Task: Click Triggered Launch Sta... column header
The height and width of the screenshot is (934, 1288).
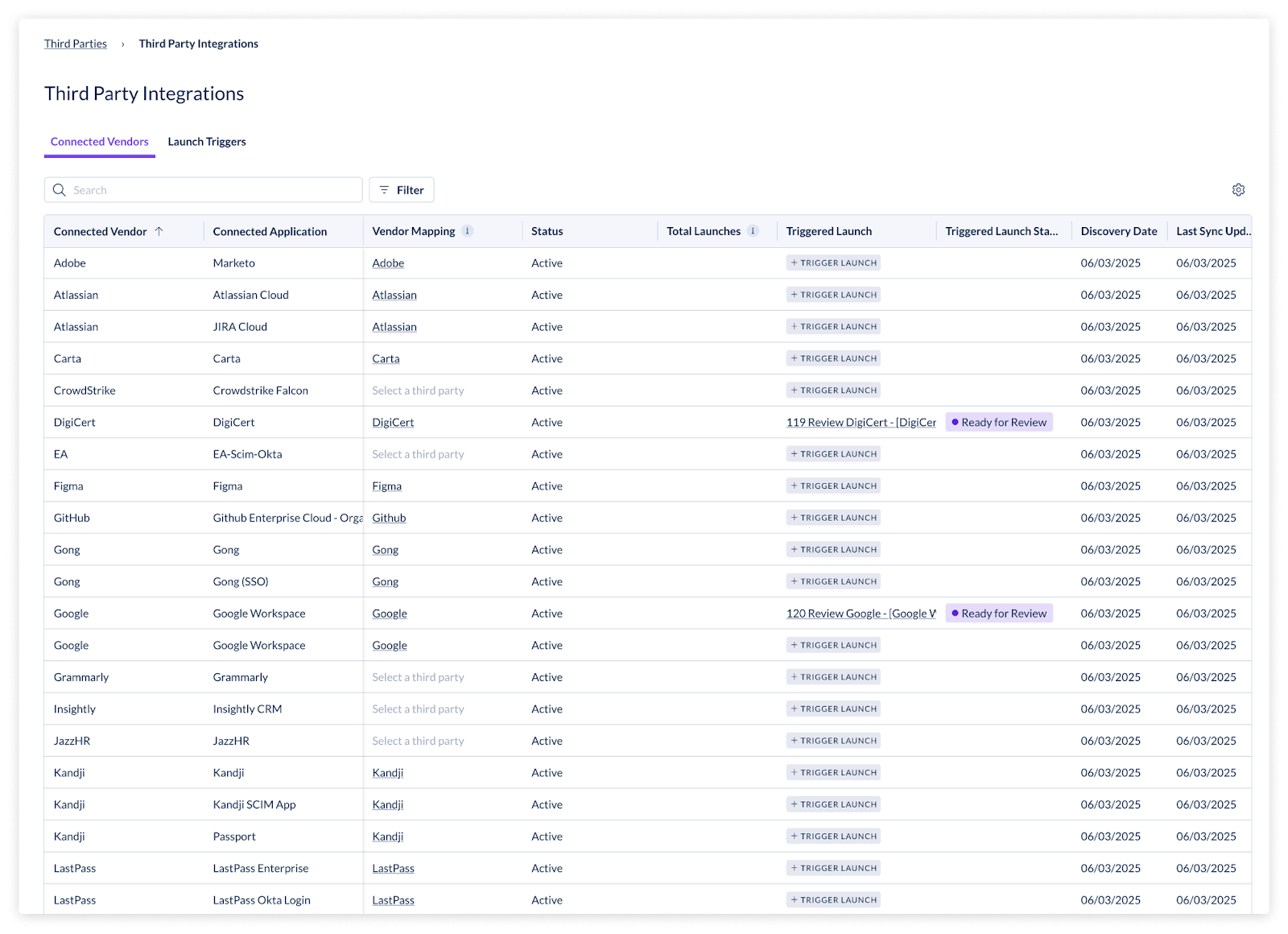Action: 1001,231
